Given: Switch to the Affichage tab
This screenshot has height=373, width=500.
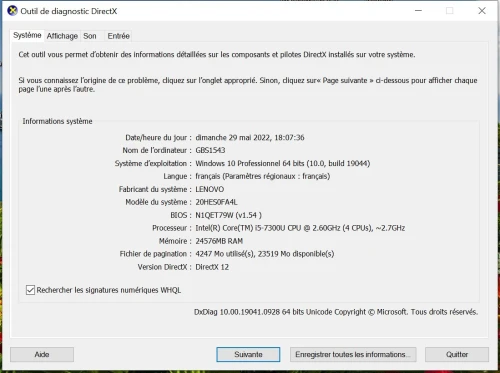Looking at the screenshot, I should point(62,36).
